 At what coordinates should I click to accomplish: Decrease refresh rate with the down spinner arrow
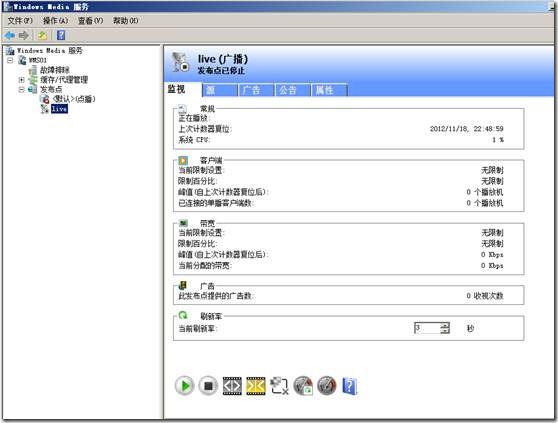pyautogui.click(x=445, y=331)
